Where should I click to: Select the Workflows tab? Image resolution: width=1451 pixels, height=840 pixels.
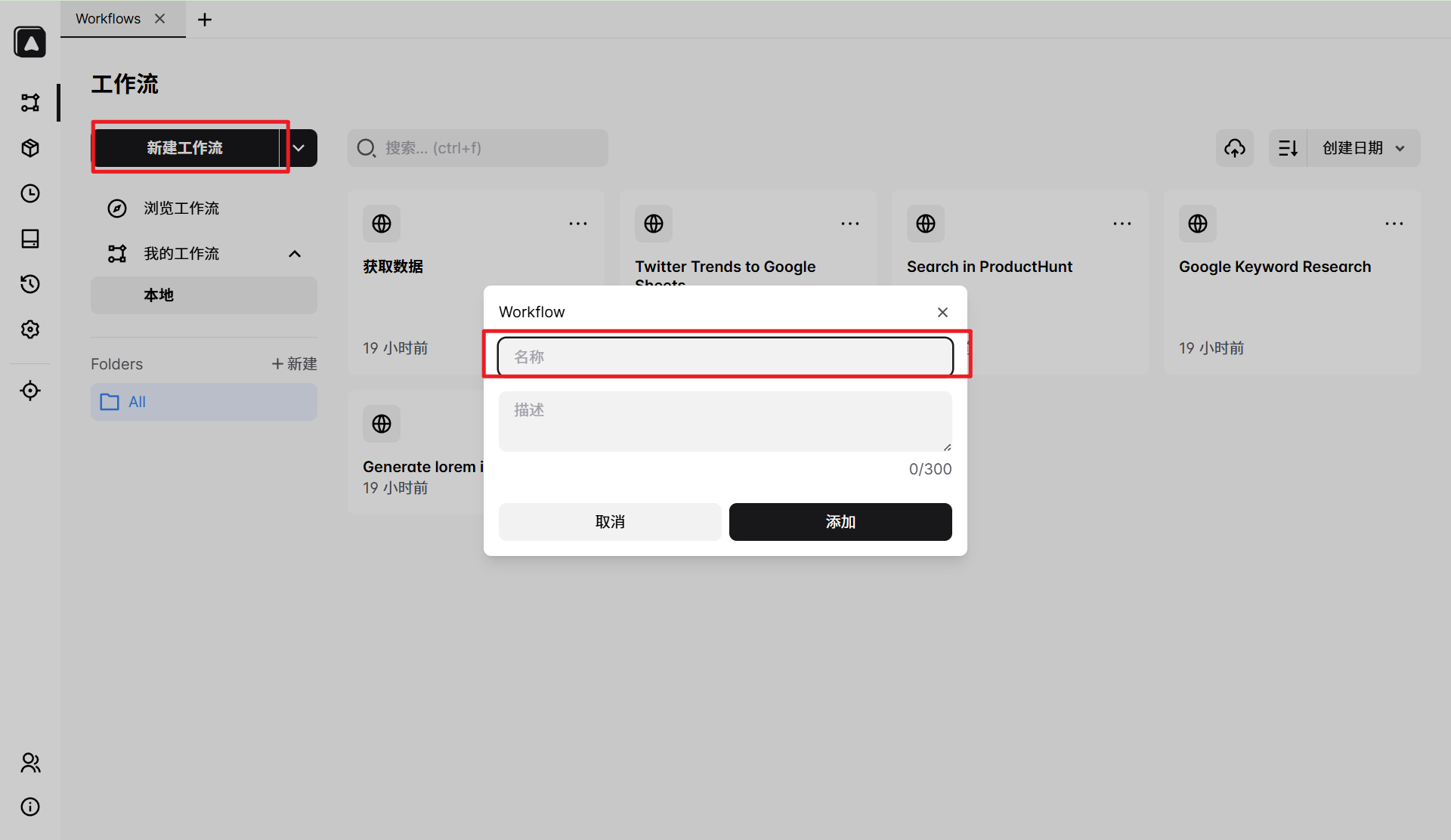click(x=108, y=19)
